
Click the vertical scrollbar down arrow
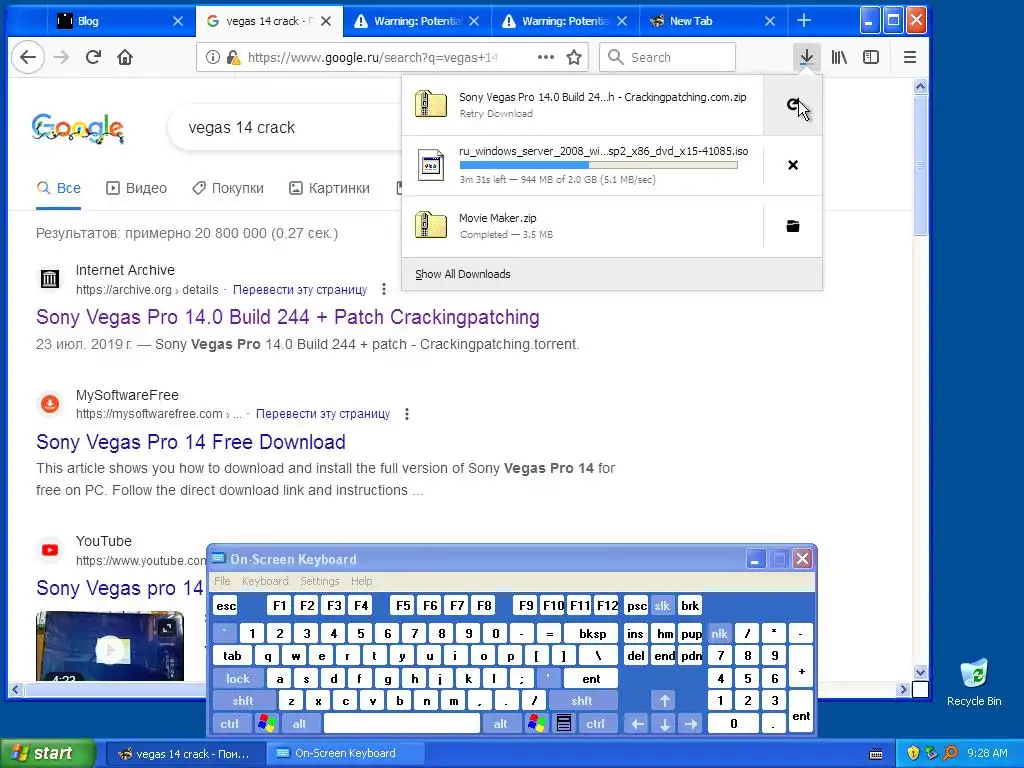[920, 672]
